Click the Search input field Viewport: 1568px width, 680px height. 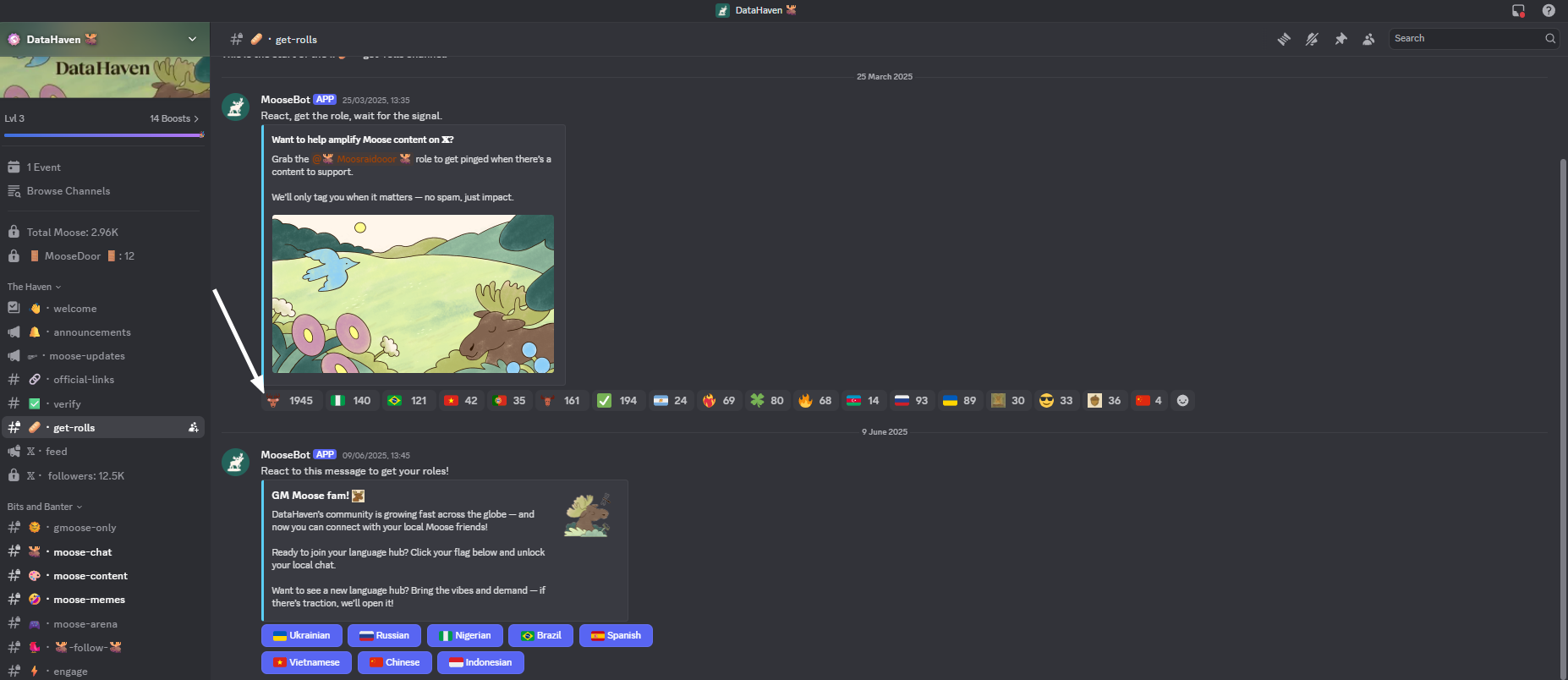(1467, 39)
